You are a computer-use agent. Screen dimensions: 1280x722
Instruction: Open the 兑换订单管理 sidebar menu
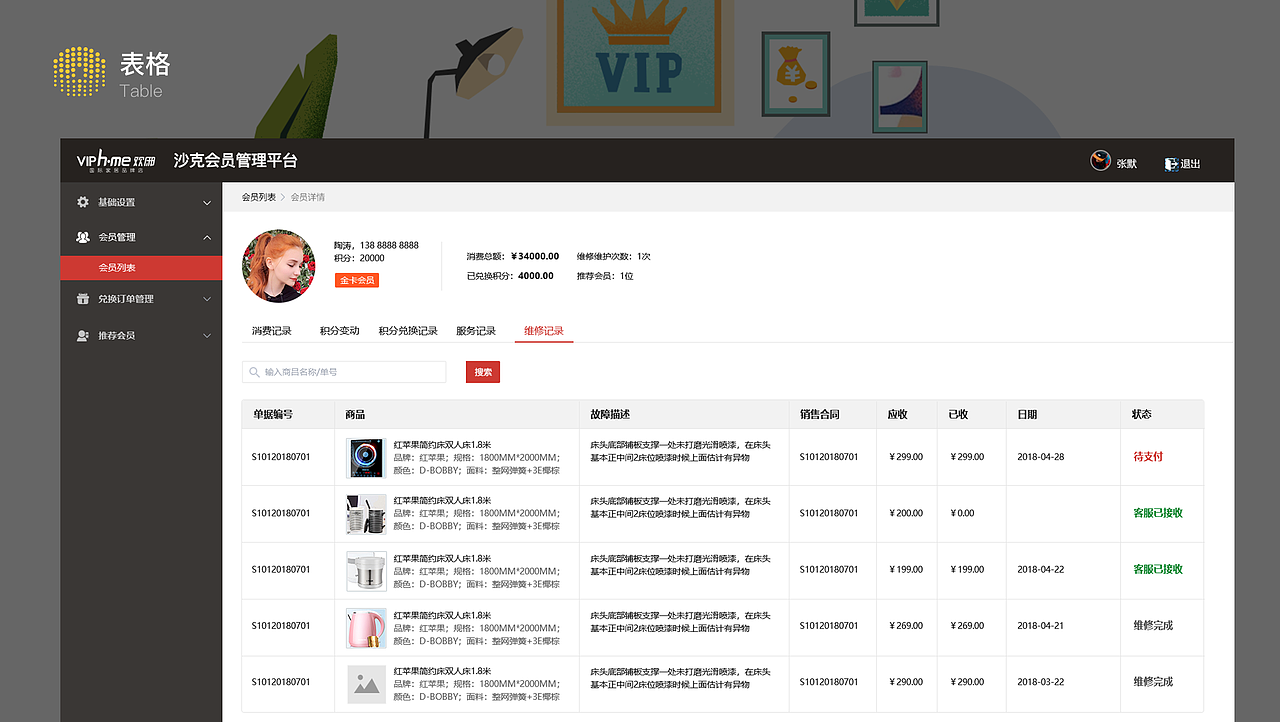tap(141, 299)
